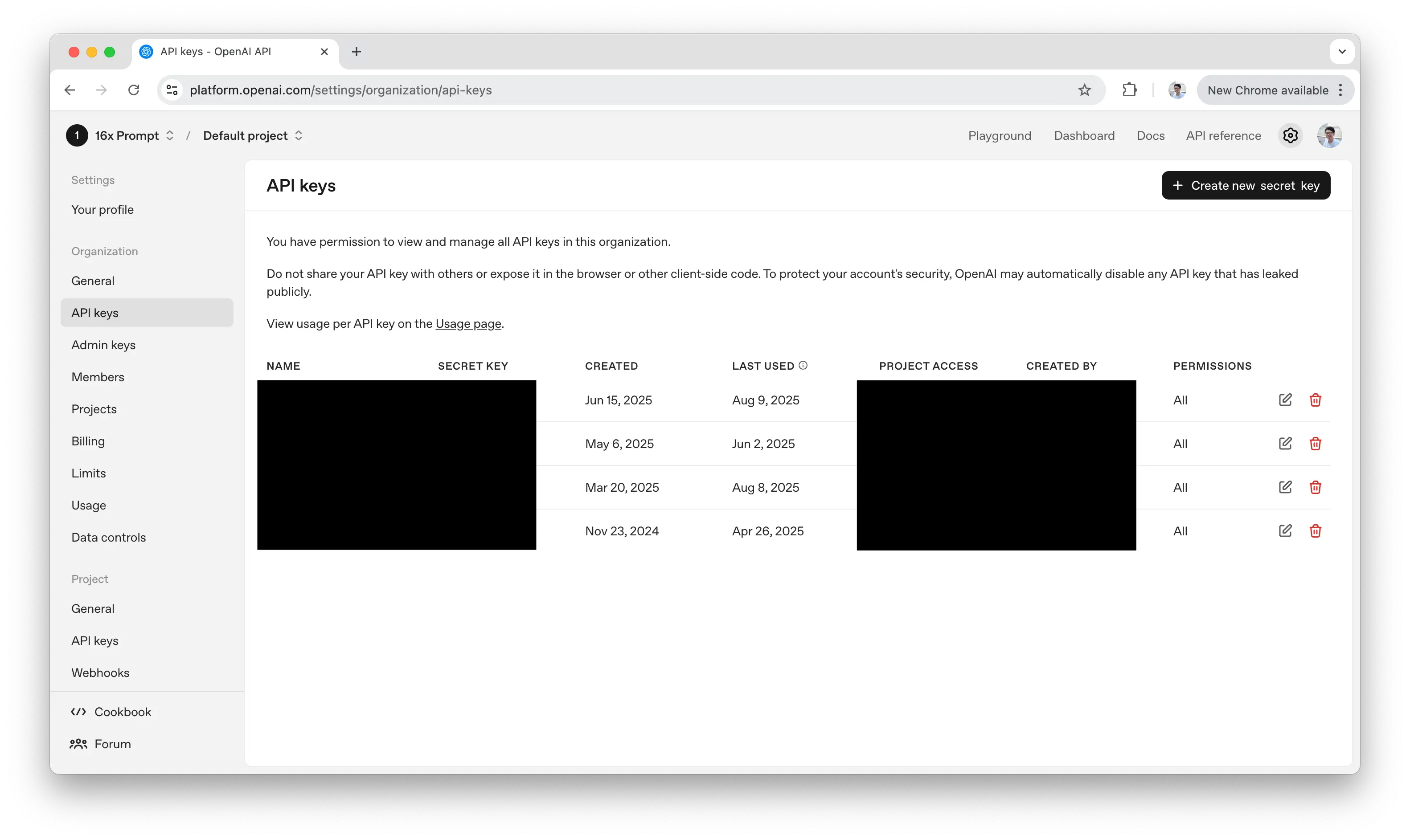Reload the page

(x=134, y=90)
